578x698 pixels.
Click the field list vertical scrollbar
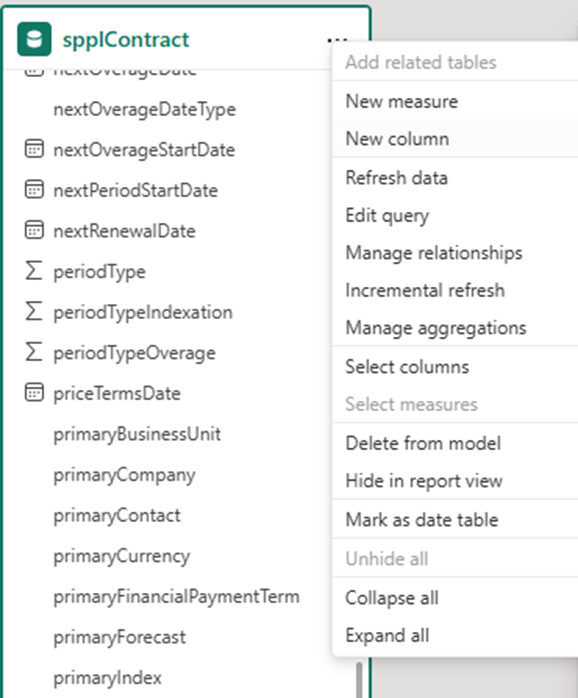[x=359, y=680]
